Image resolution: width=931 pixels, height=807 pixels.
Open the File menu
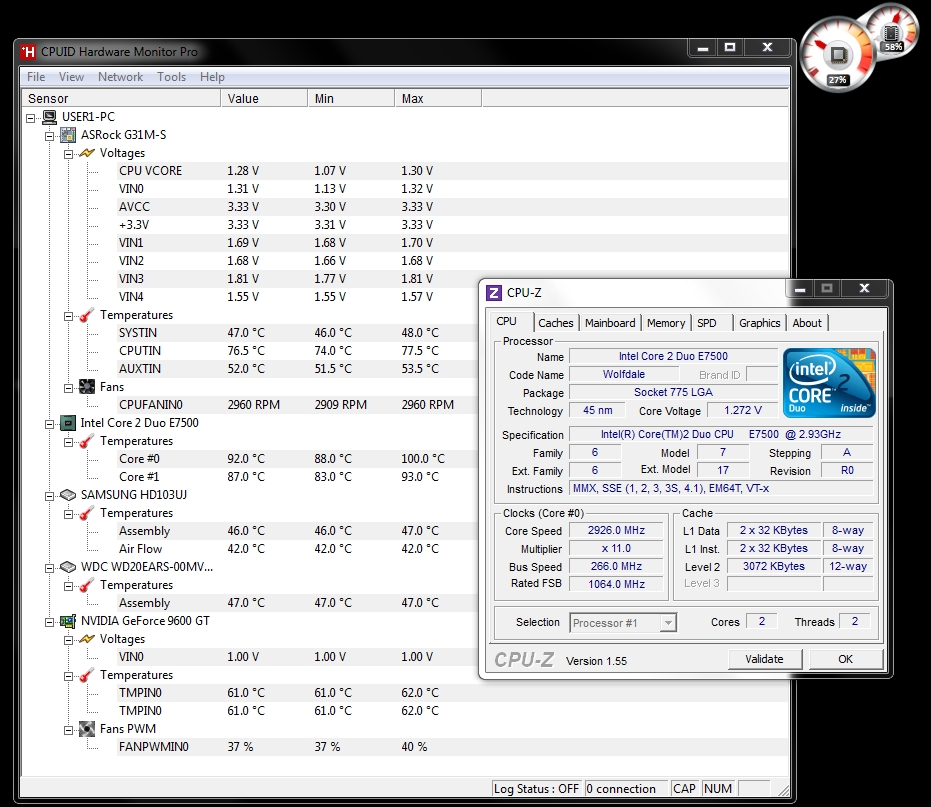point(36,77)
